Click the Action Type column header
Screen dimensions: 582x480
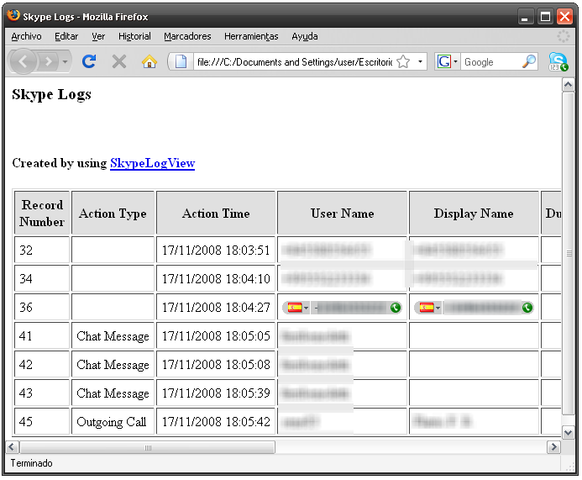click(x=113, y=213)
